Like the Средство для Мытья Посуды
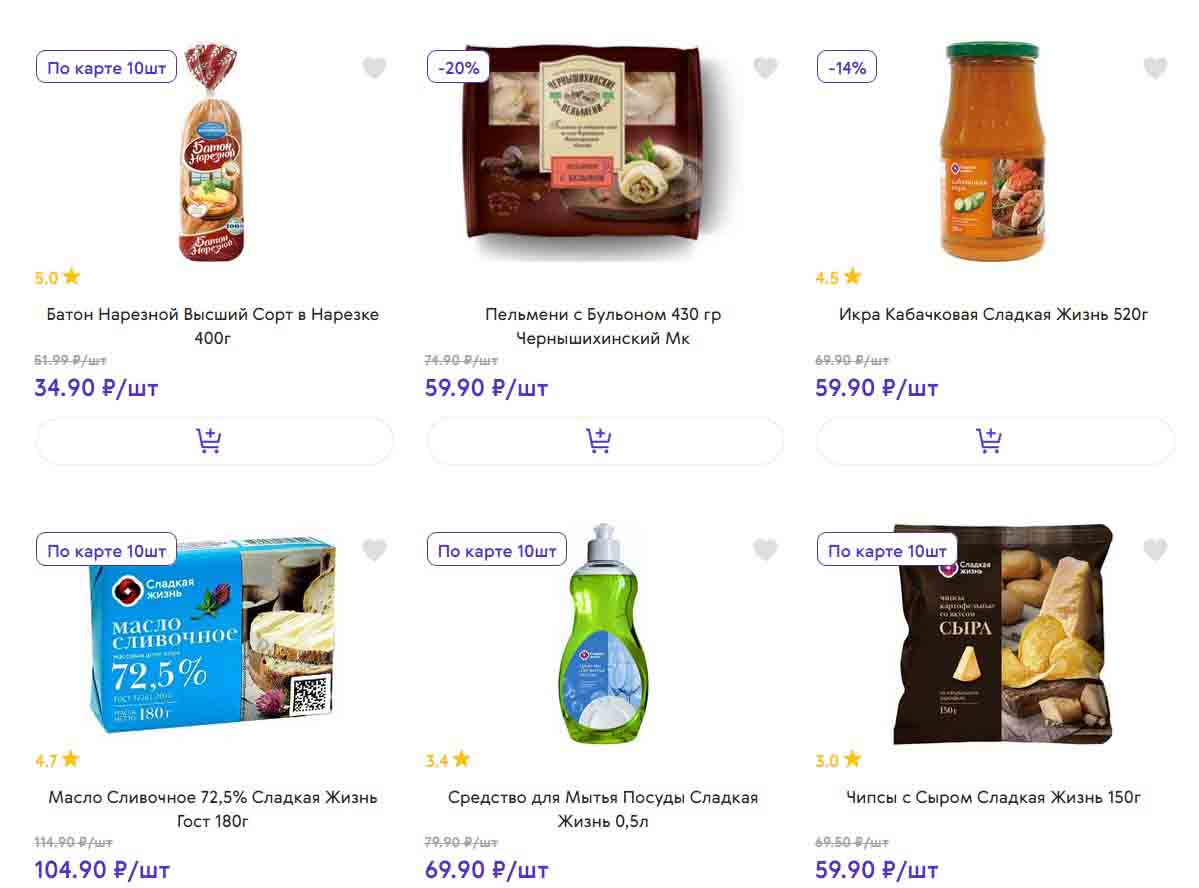 tap(765, 550)
